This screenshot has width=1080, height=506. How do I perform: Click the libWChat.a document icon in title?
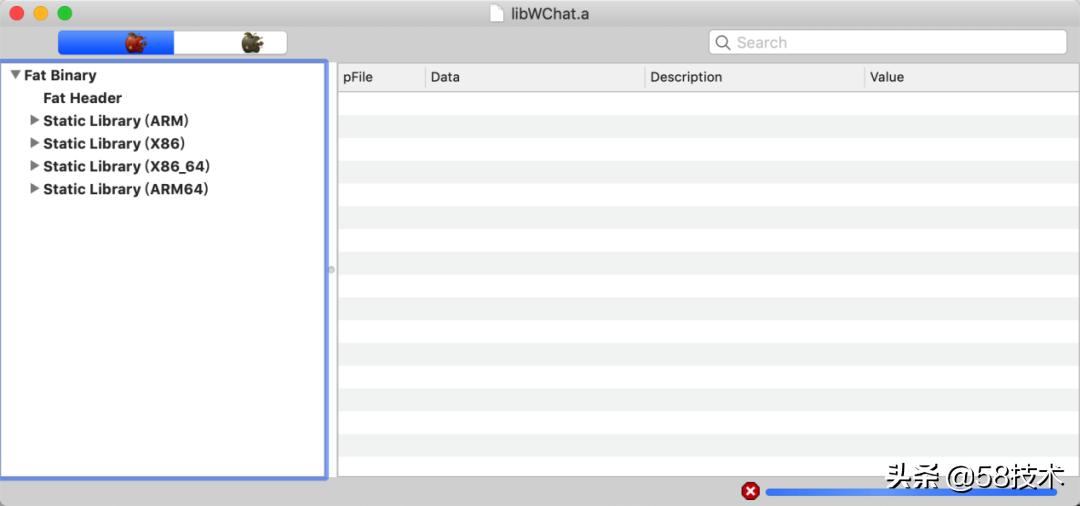(497, 14)
